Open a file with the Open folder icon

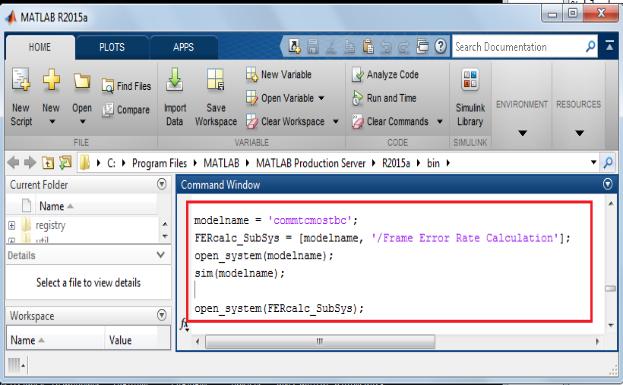coord(82,81)
